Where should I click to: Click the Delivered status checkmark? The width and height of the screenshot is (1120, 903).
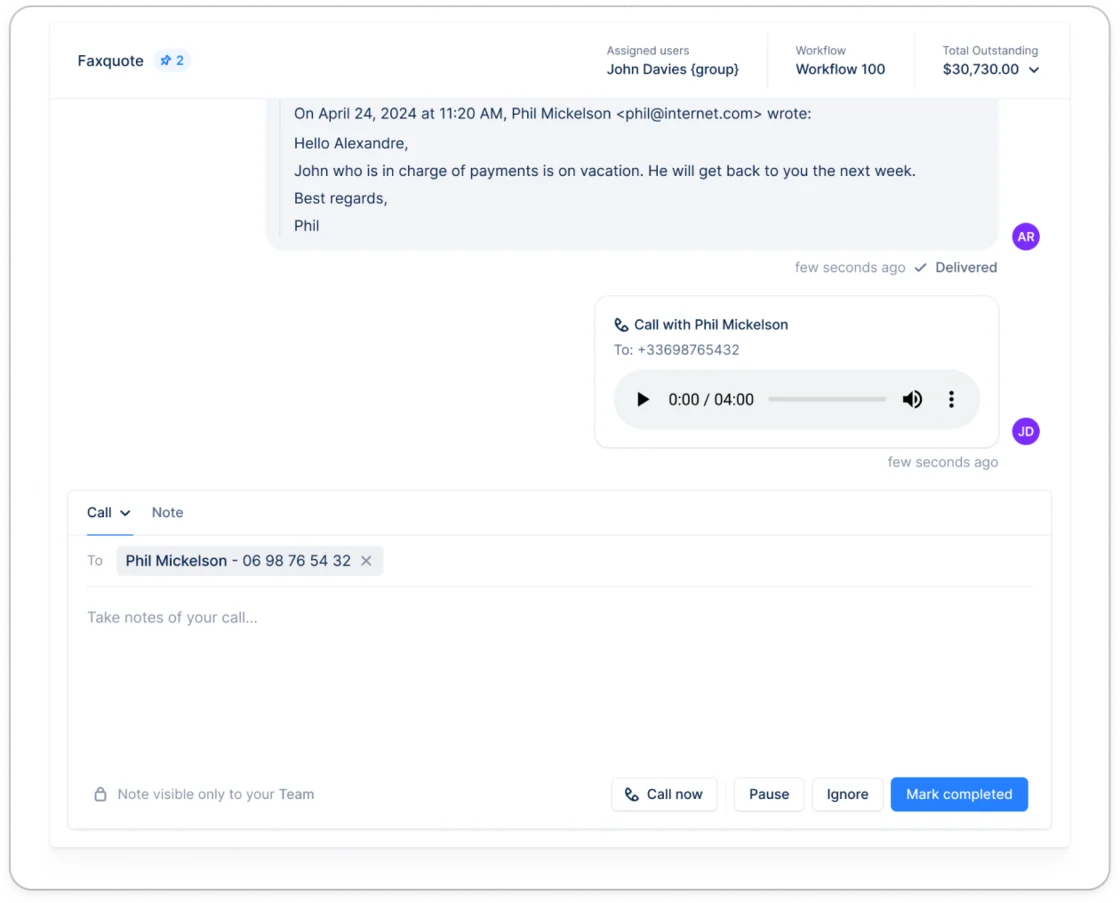pyautogui.click(x=920, y=267)
